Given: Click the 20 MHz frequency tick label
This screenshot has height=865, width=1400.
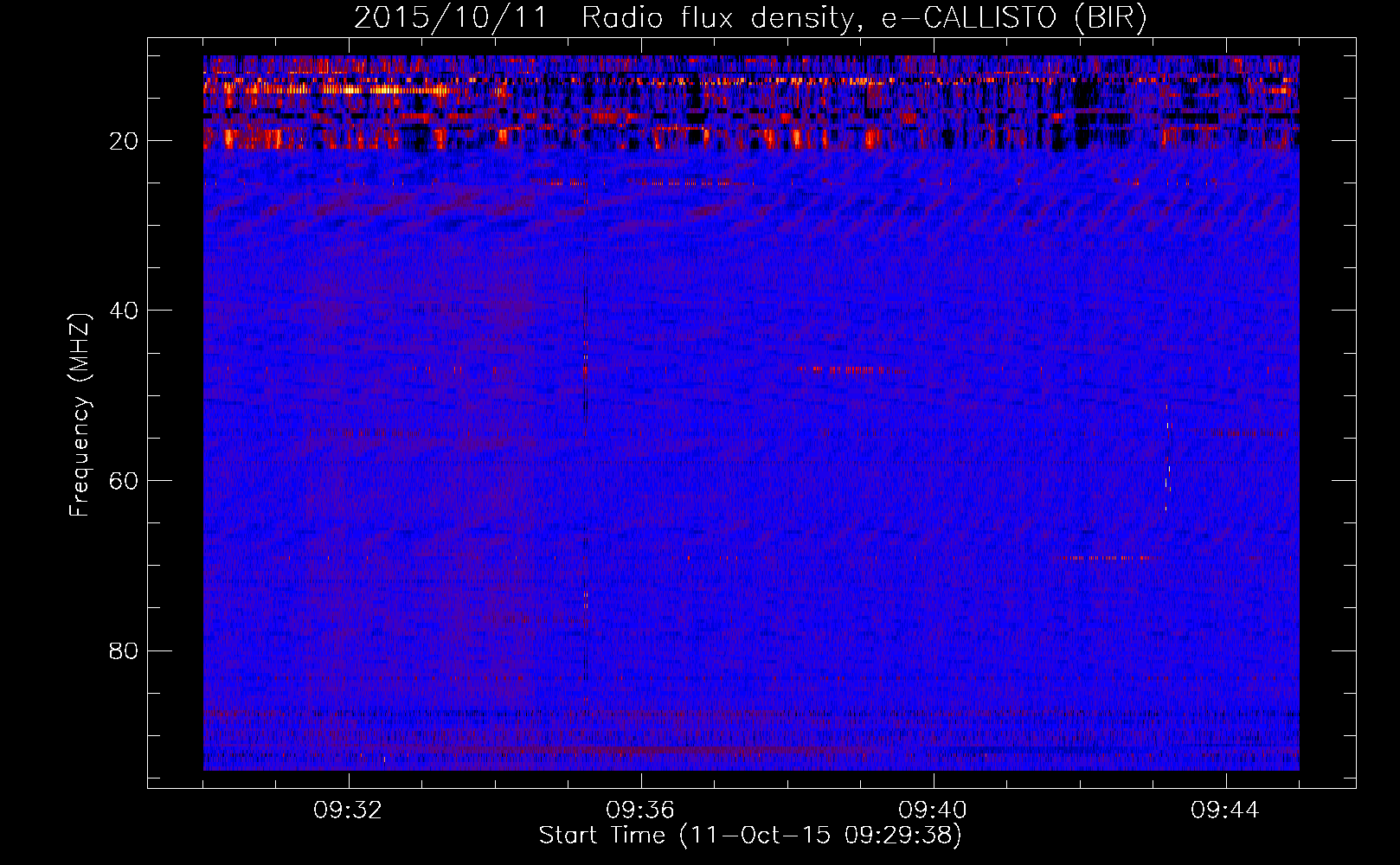Looking at the screenshot, I should tap(125, 141).
